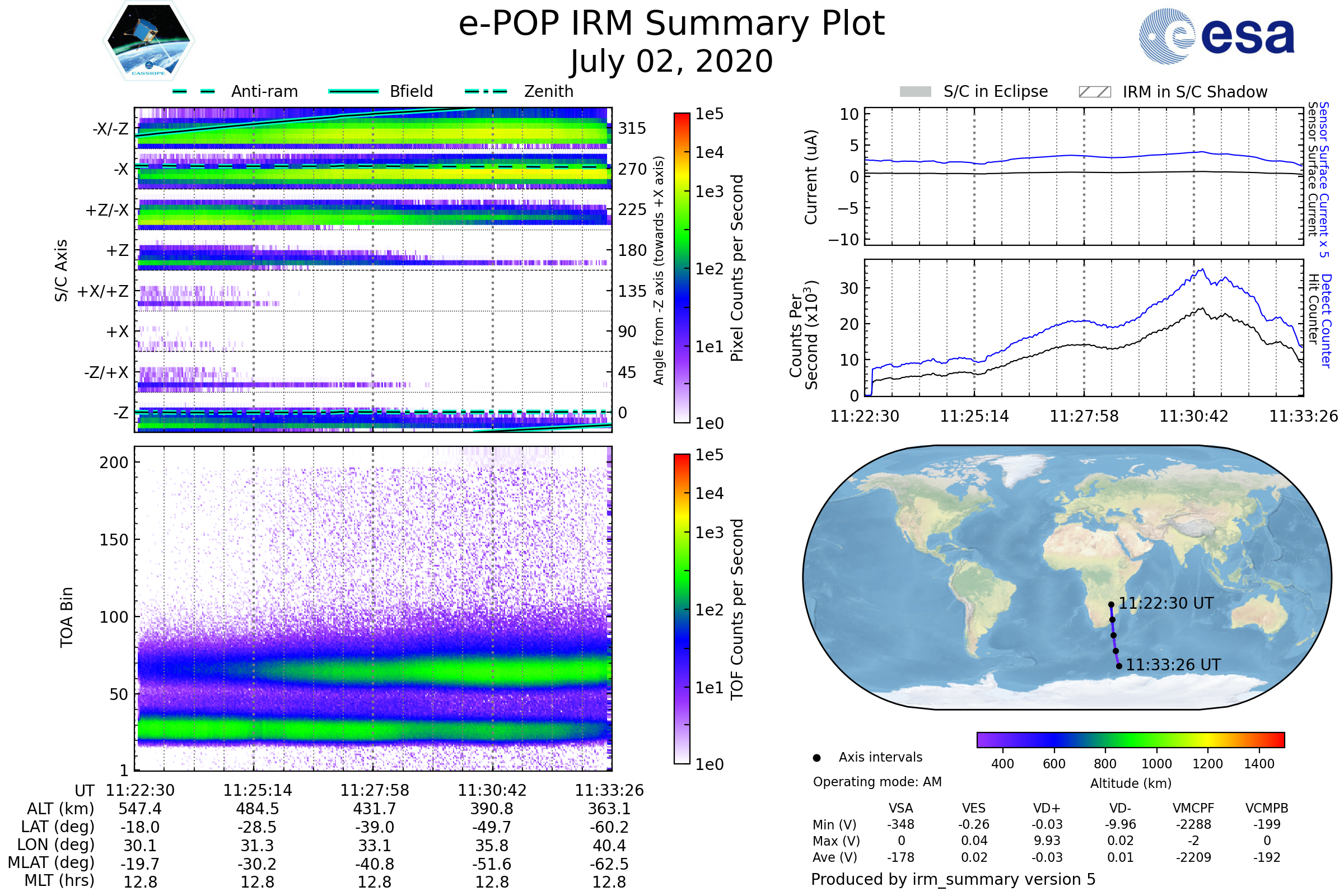Click the IRM in S/C Shadow hatched patch
This screenshot has height=896, width=1344.
tap(1094, 92)
